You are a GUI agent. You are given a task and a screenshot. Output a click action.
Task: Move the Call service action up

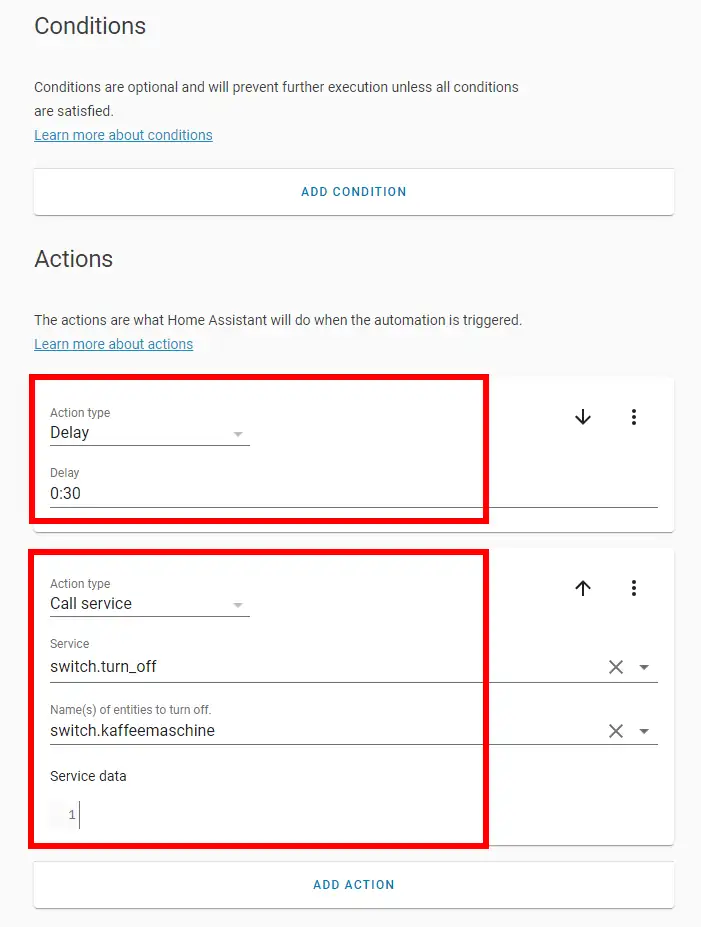583,588
